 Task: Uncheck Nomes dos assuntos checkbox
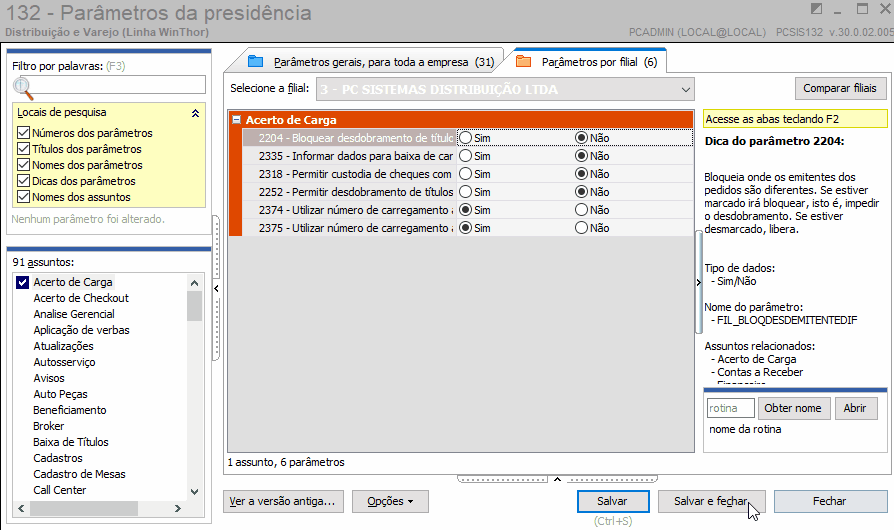(x=23, y=197)
